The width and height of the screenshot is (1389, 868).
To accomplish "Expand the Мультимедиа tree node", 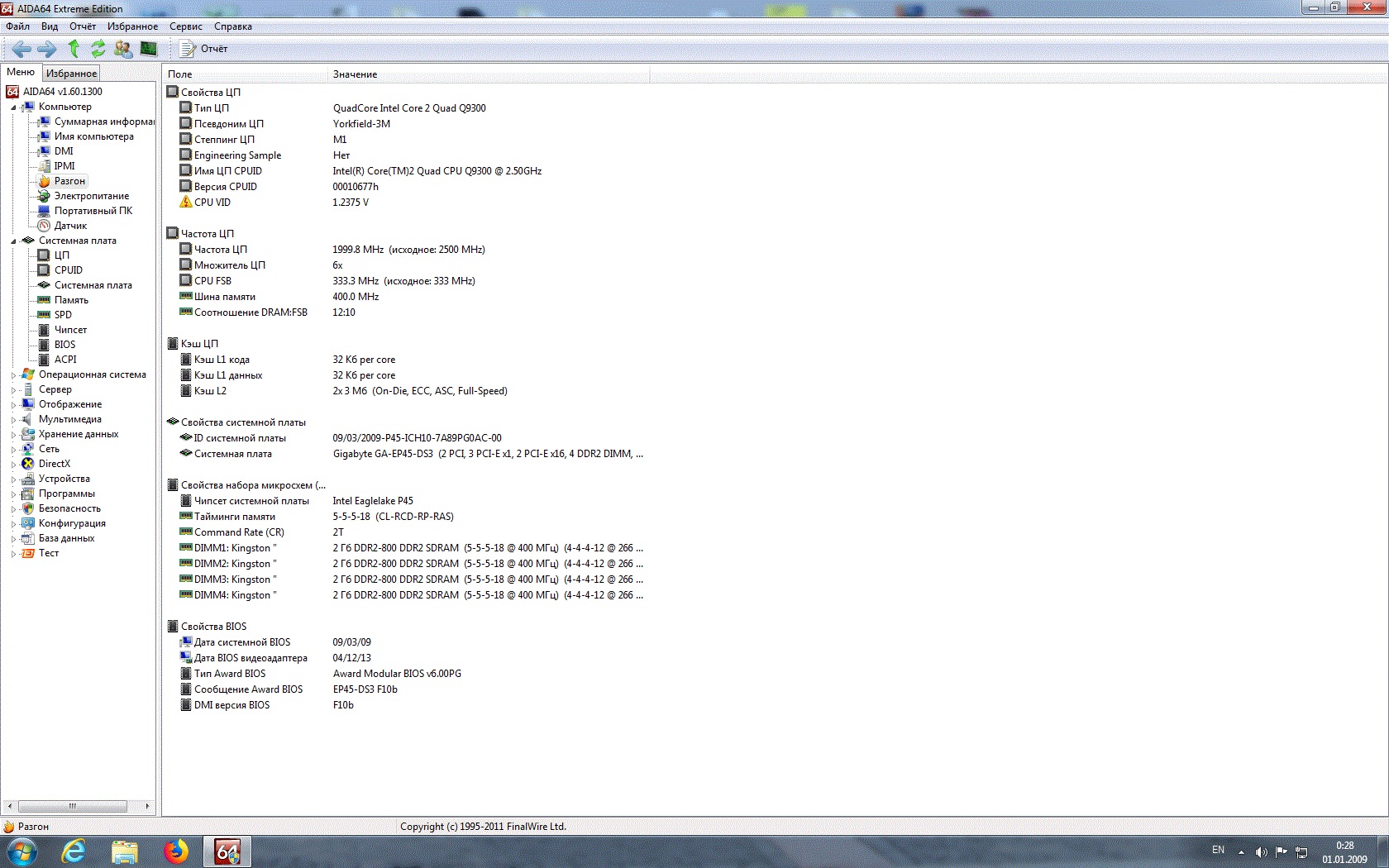I will tap(13, 420).
